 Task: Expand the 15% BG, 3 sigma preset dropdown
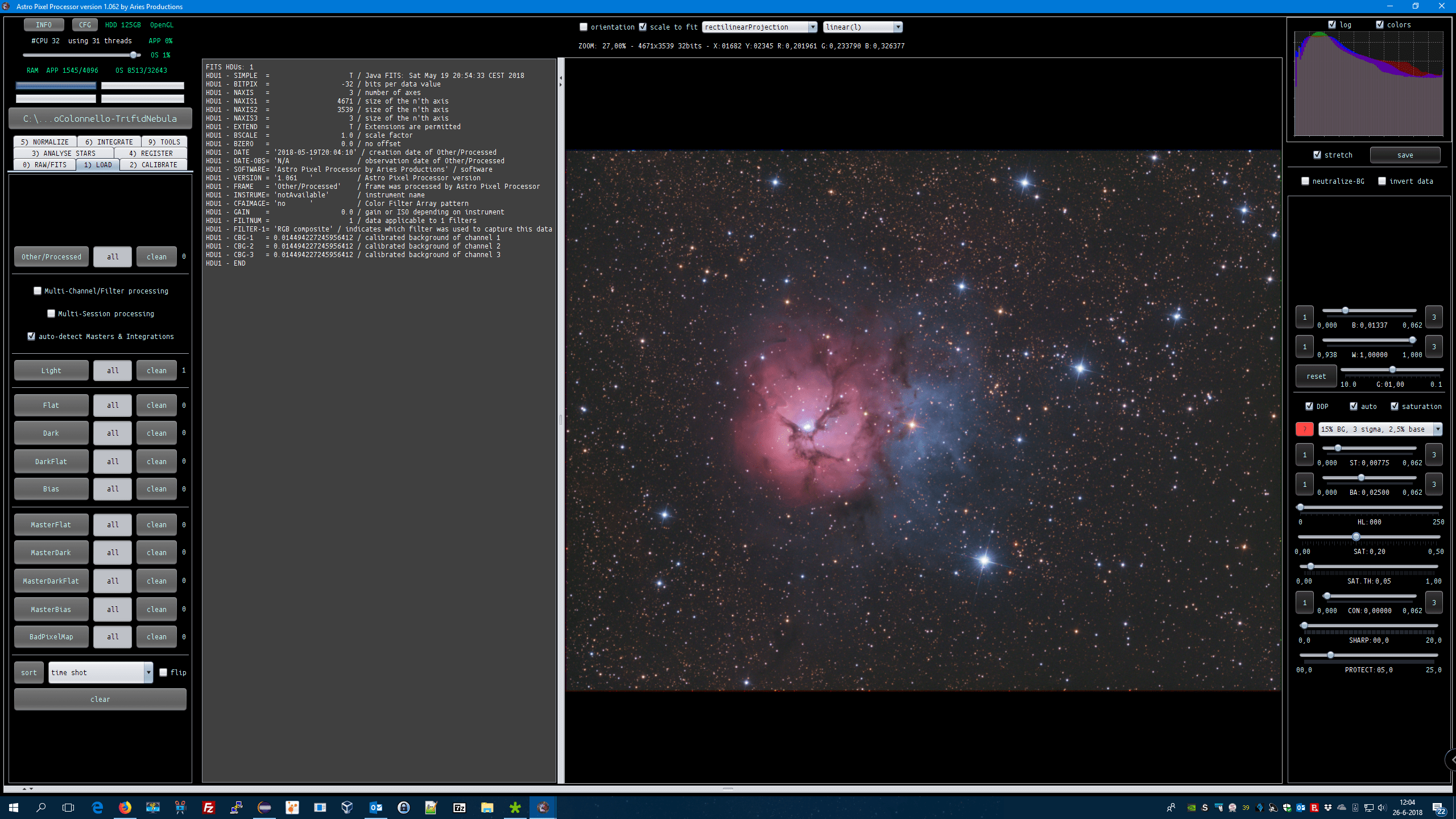click(1437, 429)
